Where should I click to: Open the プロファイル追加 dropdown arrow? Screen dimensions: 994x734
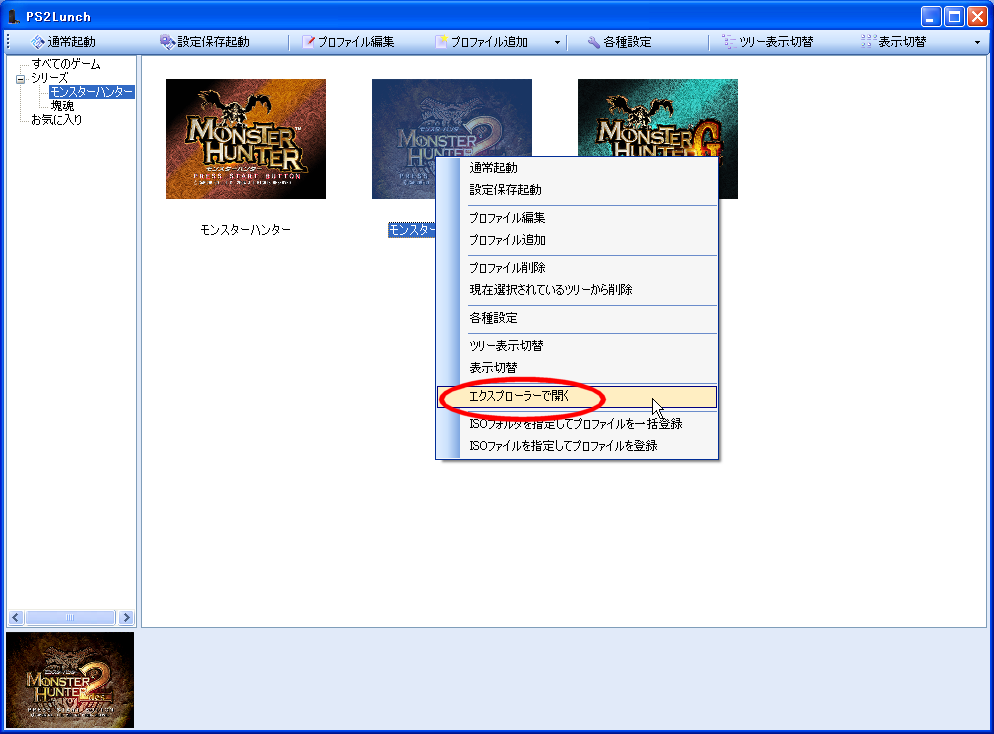pos(557,42)
